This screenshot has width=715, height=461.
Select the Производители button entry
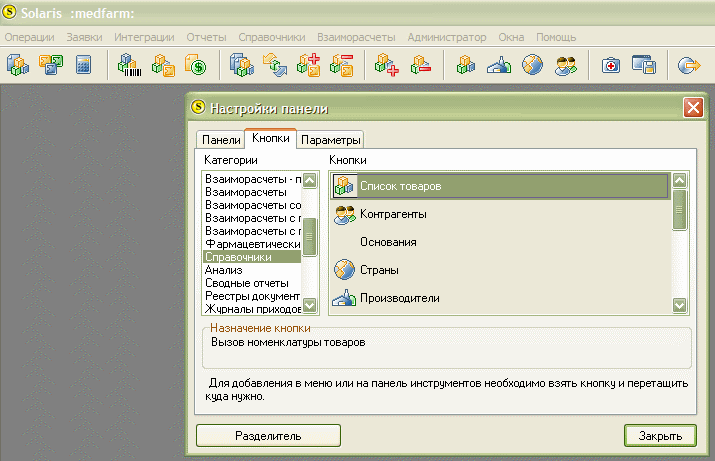point(500,298)
